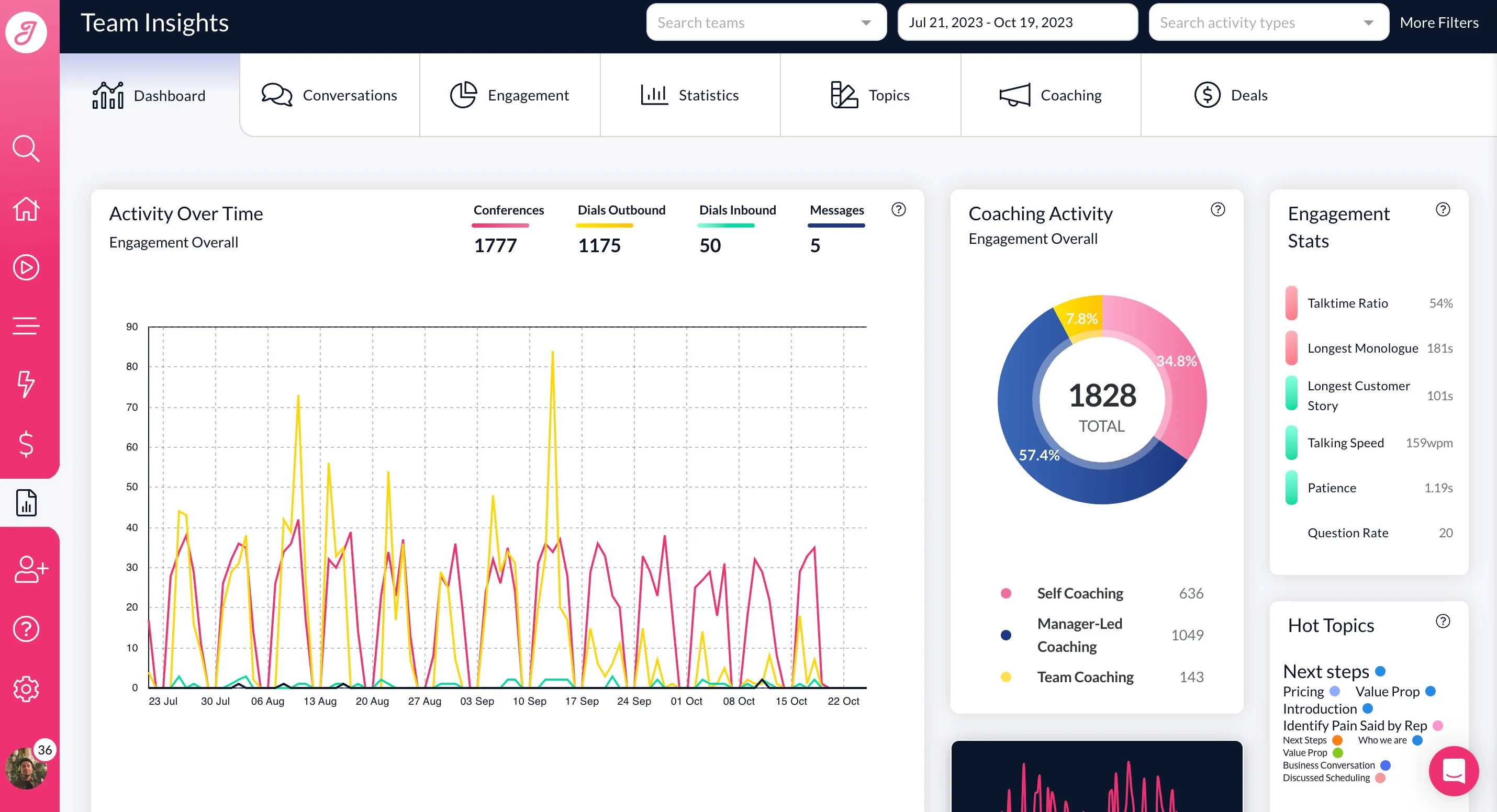Open the dollar sign deals sidebar icon
Viewport: 1497px width, 812px height.
26,443
